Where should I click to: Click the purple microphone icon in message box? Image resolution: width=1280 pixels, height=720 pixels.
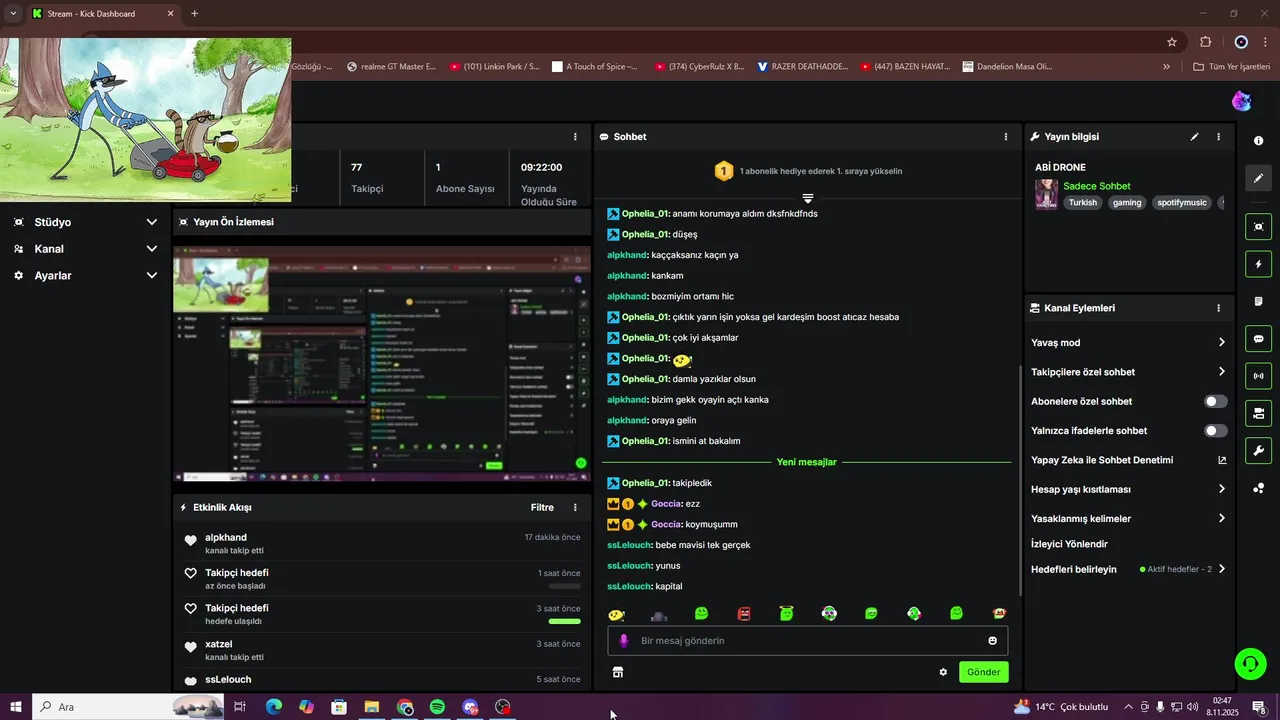click(623, 641)
